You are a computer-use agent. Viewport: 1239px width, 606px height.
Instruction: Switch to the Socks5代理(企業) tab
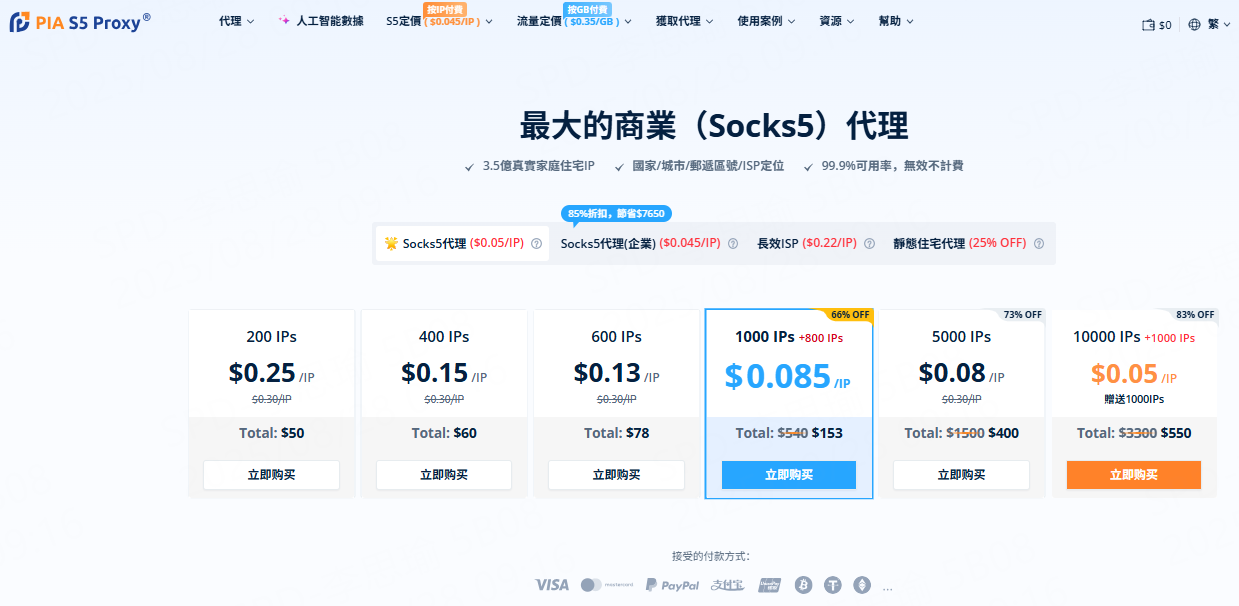tap(639, 243)
